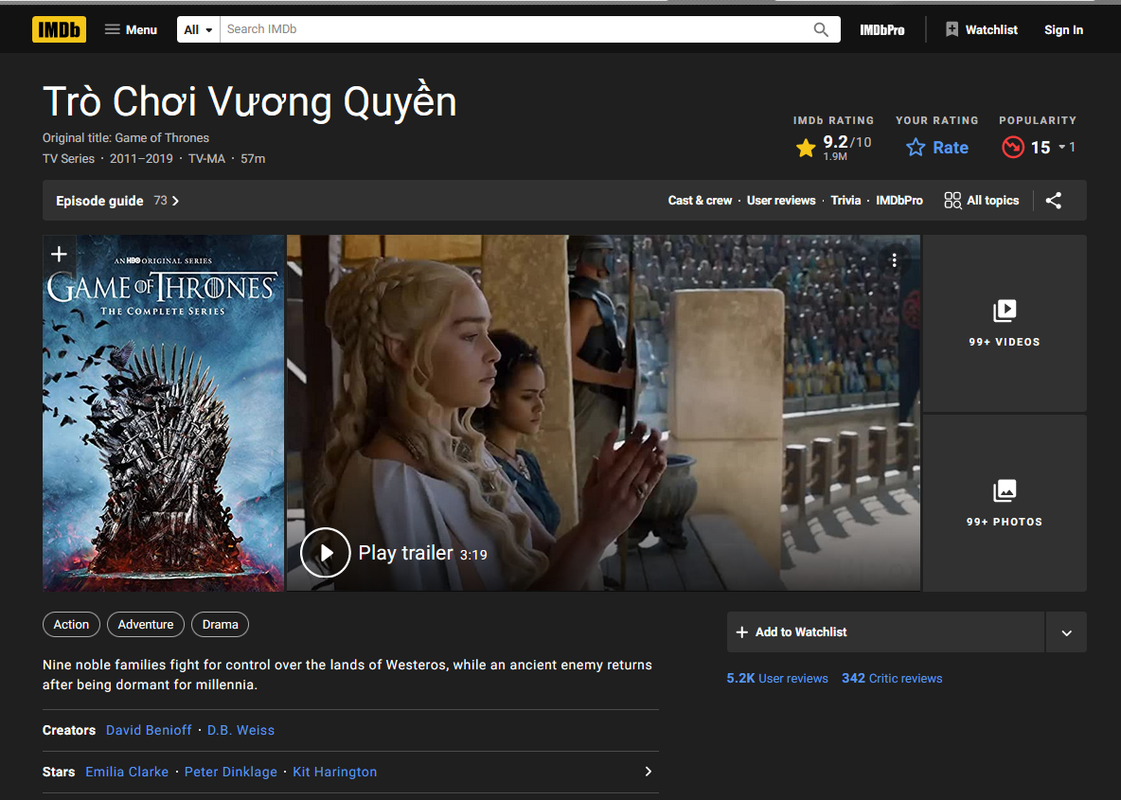Click the IMDb logo
Image resolution: width=1121 pixels, height=800 pixels.
[59, 29]
